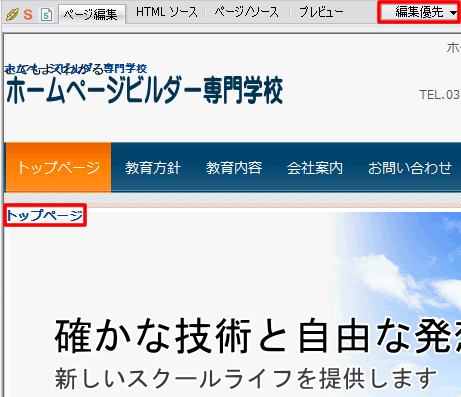The image size is (461, 397).
Task: Click the 編集優先 dropdown arrow
Action: (x=453, y=13)
